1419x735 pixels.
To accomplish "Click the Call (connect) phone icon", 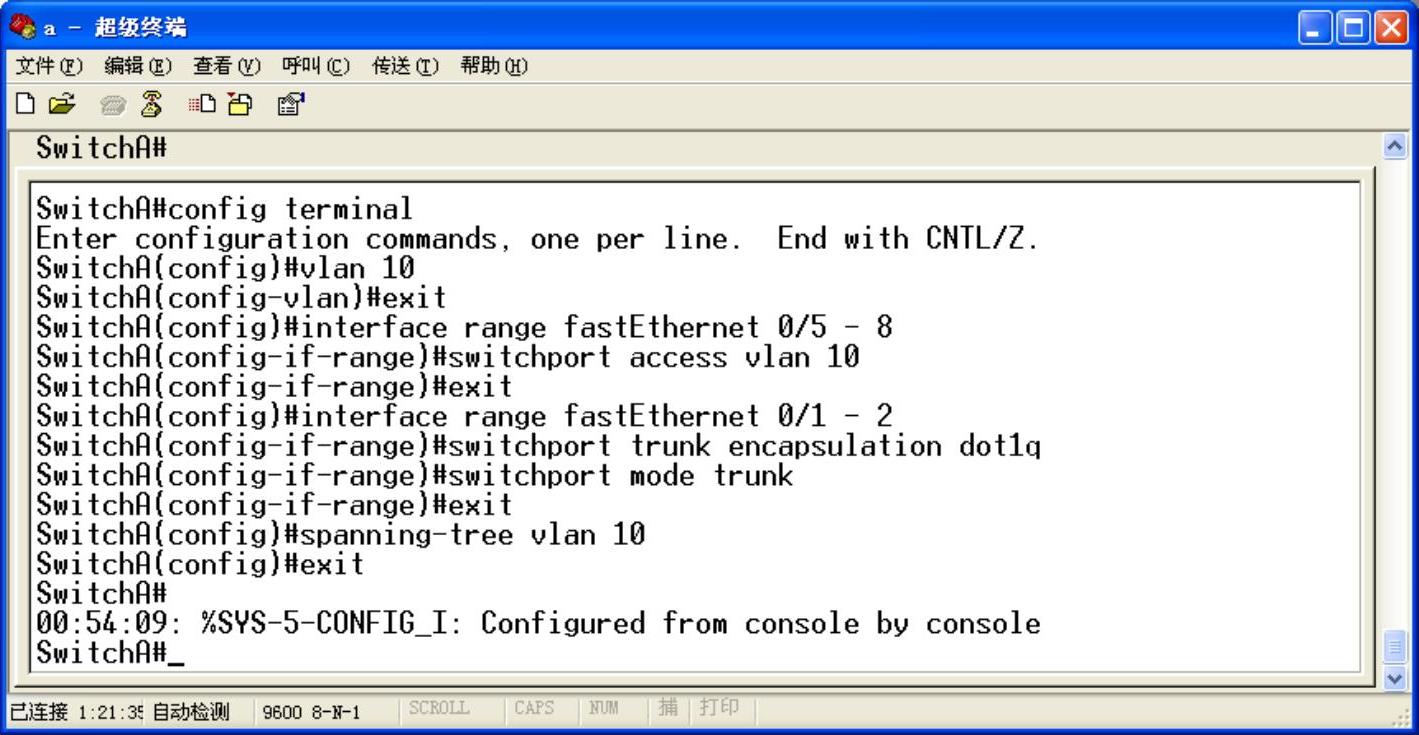I will [115, 104].
